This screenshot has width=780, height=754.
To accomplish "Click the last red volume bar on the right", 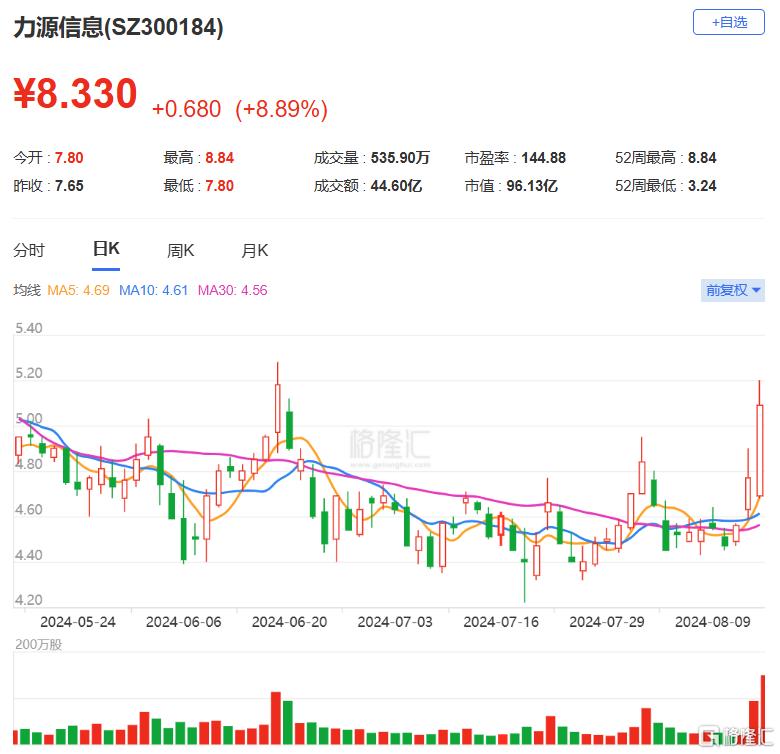I will pyautogui.click(x=763, y=709).
